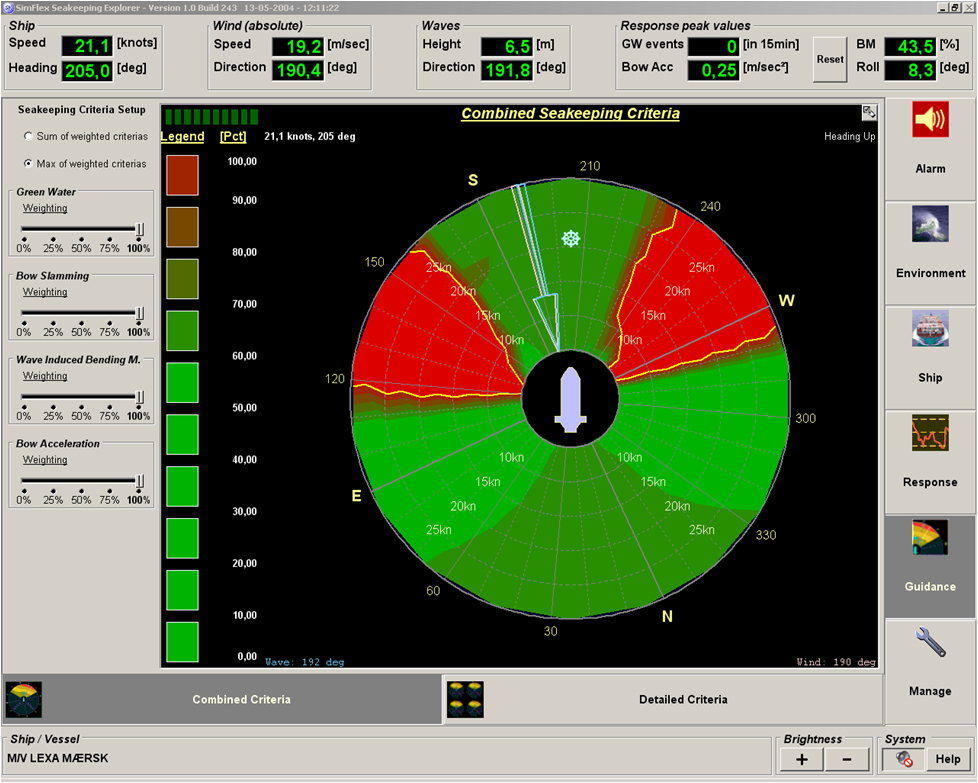Click the Roll value 8,3
978x783 pixels.
click(x=910, y=70)
